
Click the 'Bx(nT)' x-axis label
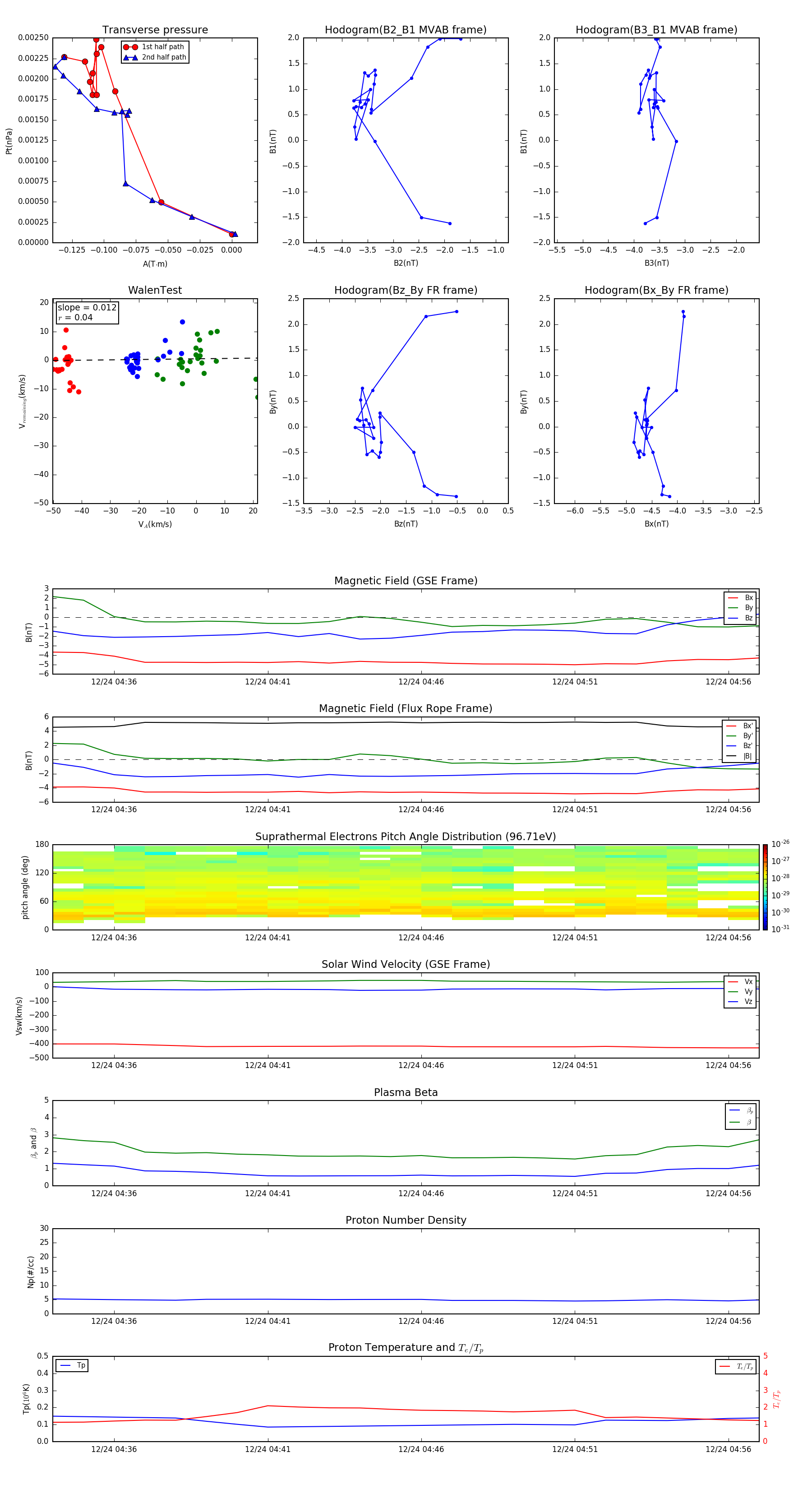point(656,524)
